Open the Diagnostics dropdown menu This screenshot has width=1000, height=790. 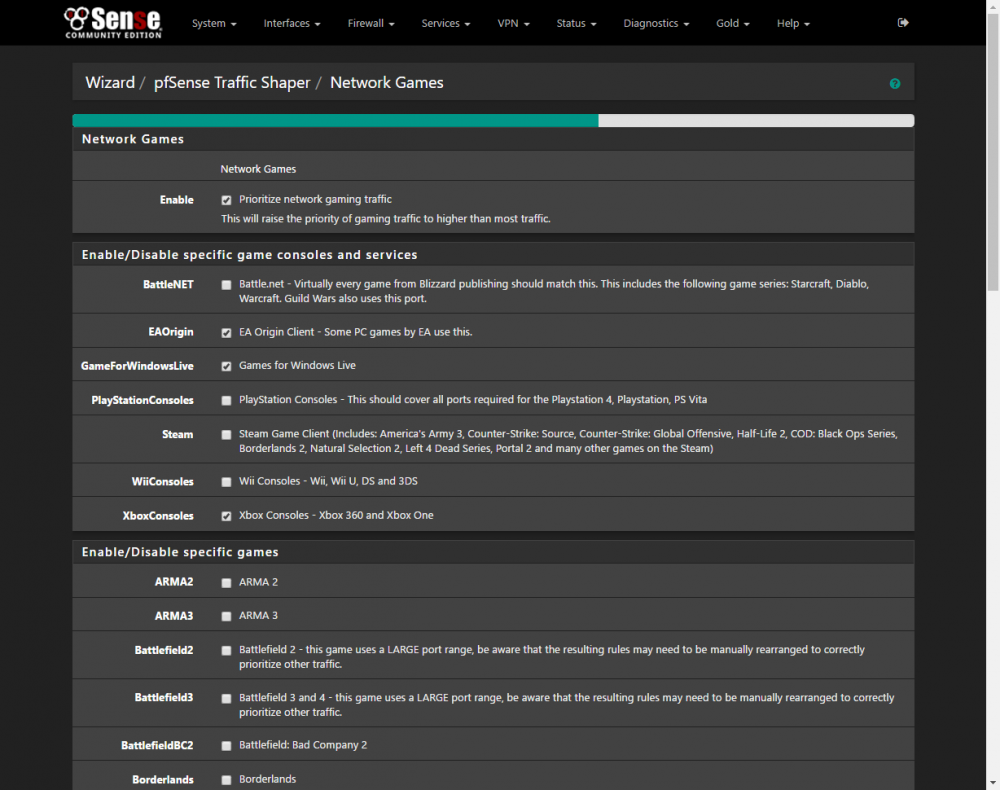[x=656, y=23]
